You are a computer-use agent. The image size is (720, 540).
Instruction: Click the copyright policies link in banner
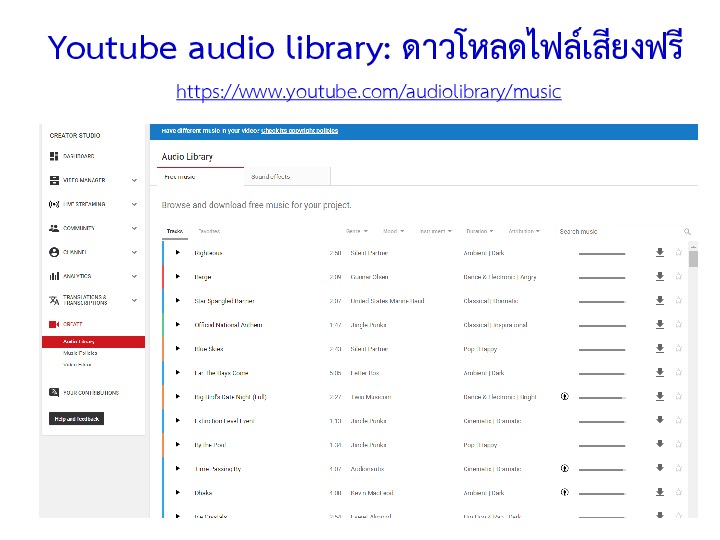click(299, 131)
